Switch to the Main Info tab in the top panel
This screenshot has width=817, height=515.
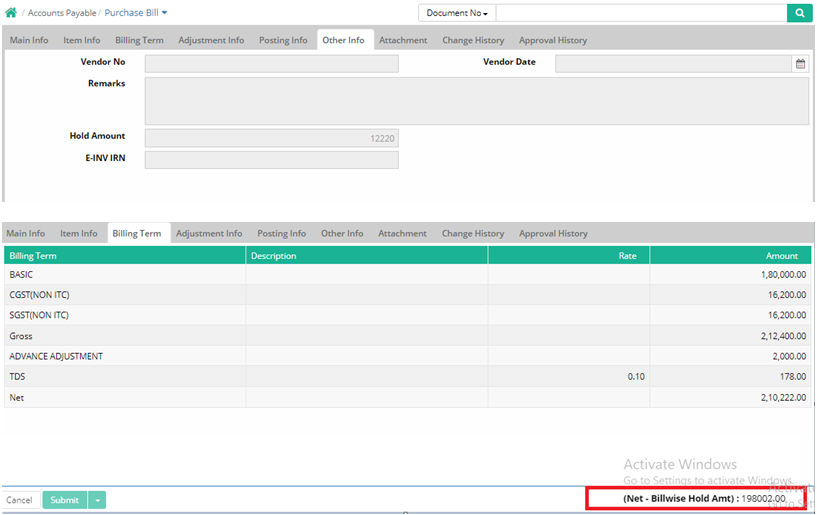pyautogui.click(x=29, y=40)
